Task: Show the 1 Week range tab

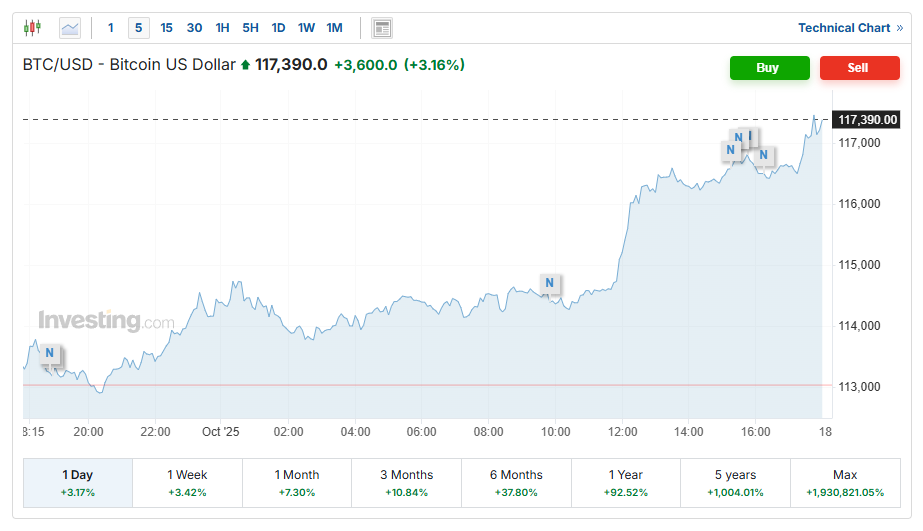Action: 187,483
